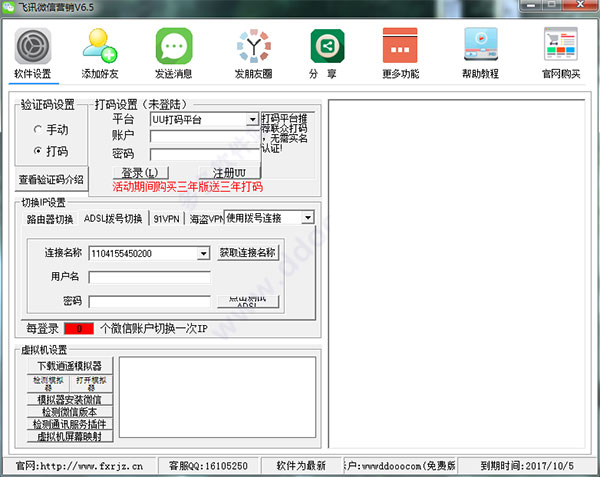Image resolution: width=600 pixels, height=477 pixels.
Task: Click the red 活动期间购买三年版送三年打码 text
Action: pos(188,187)
